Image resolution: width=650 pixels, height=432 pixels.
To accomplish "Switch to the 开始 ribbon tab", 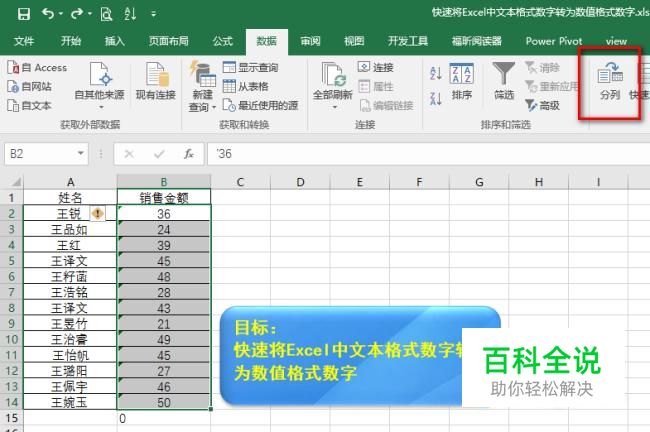I will point(71,41).
